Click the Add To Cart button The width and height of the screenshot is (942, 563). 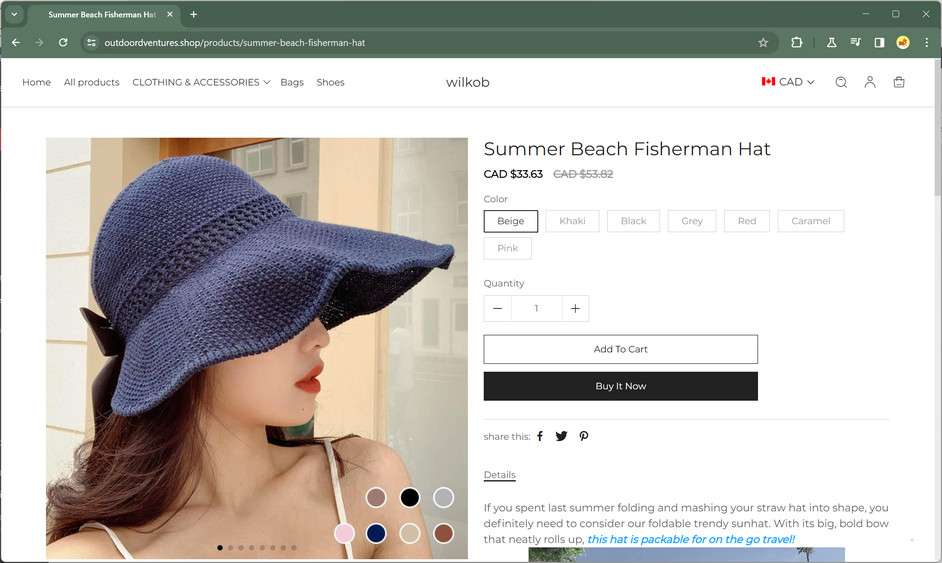coord(620,349)
